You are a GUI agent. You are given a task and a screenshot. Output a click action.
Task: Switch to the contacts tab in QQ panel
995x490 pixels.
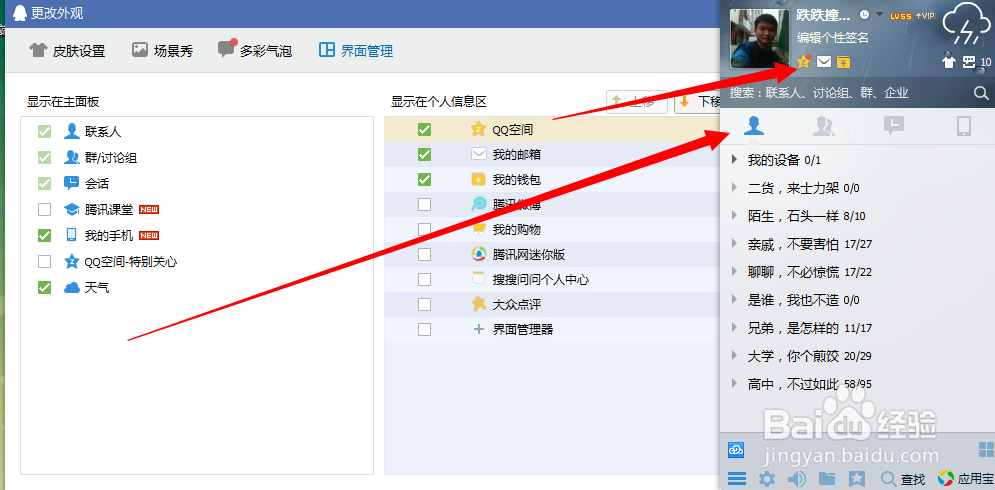coord(753,126)
